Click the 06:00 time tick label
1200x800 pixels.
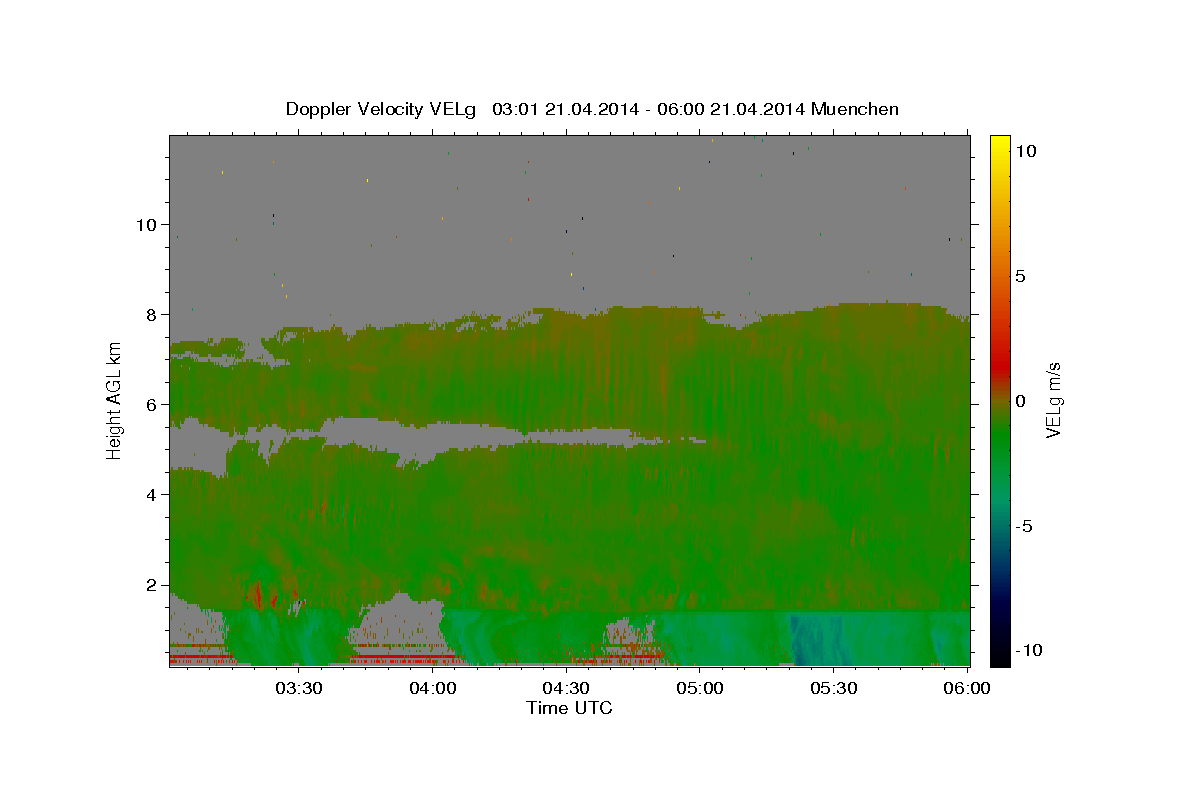point(967,688)
